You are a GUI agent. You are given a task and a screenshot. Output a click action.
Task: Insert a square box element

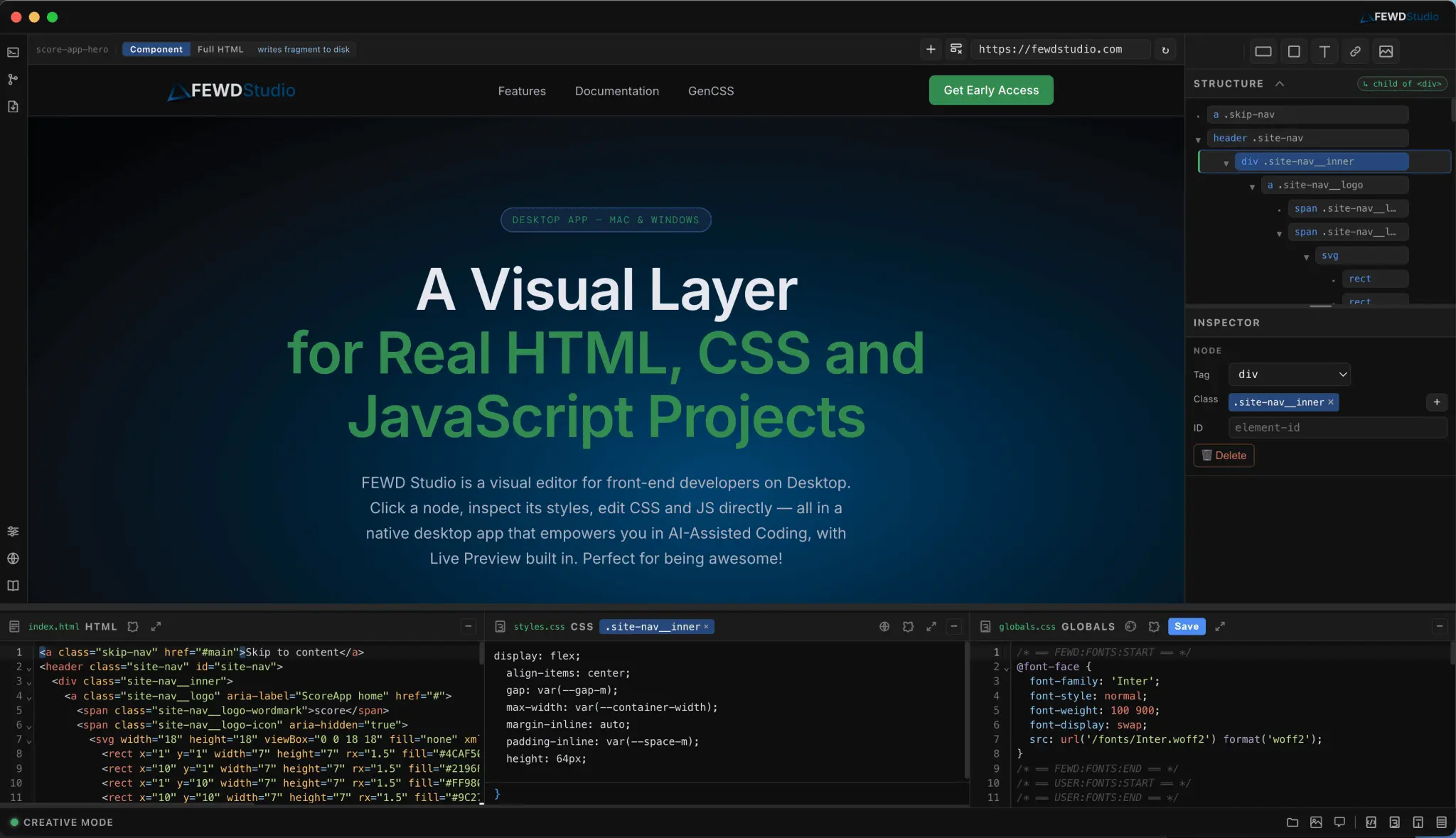[x=1294, y=51]
